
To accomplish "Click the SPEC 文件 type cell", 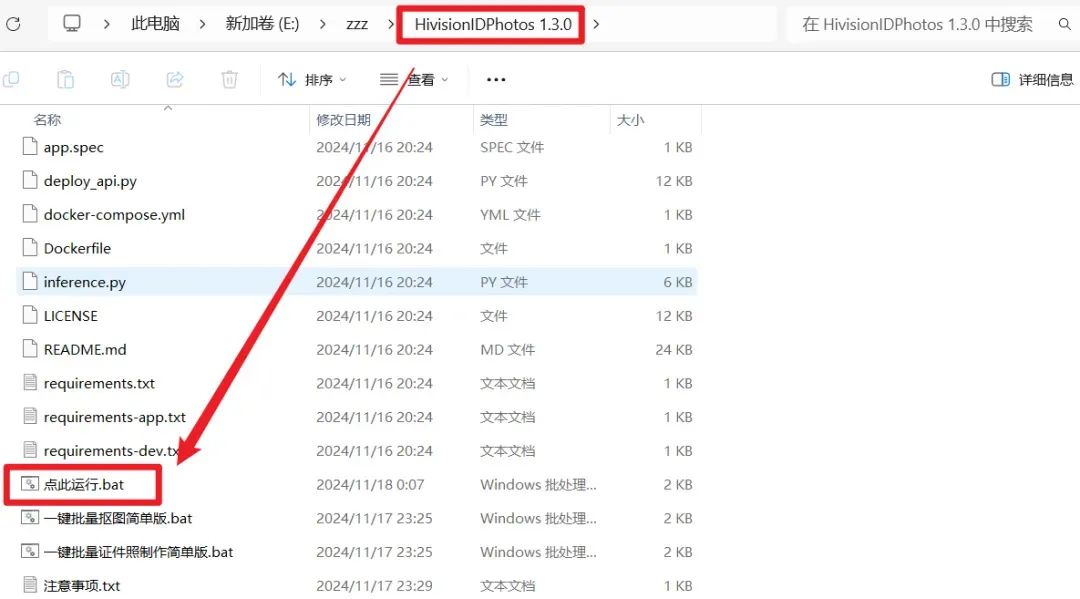I will tap(512, 147).
